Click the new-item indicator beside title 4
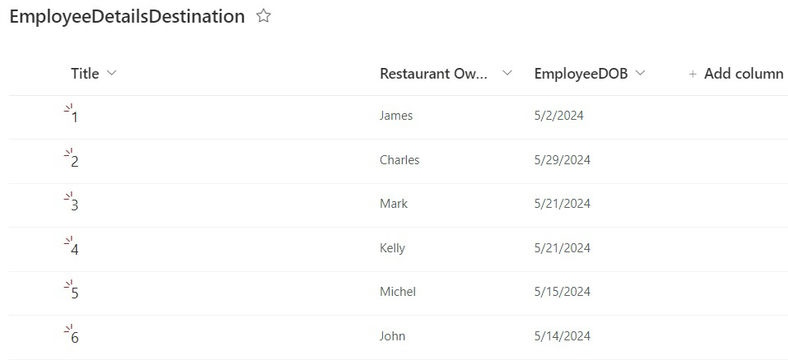The image size is (788, 360). tap(68, 240)
